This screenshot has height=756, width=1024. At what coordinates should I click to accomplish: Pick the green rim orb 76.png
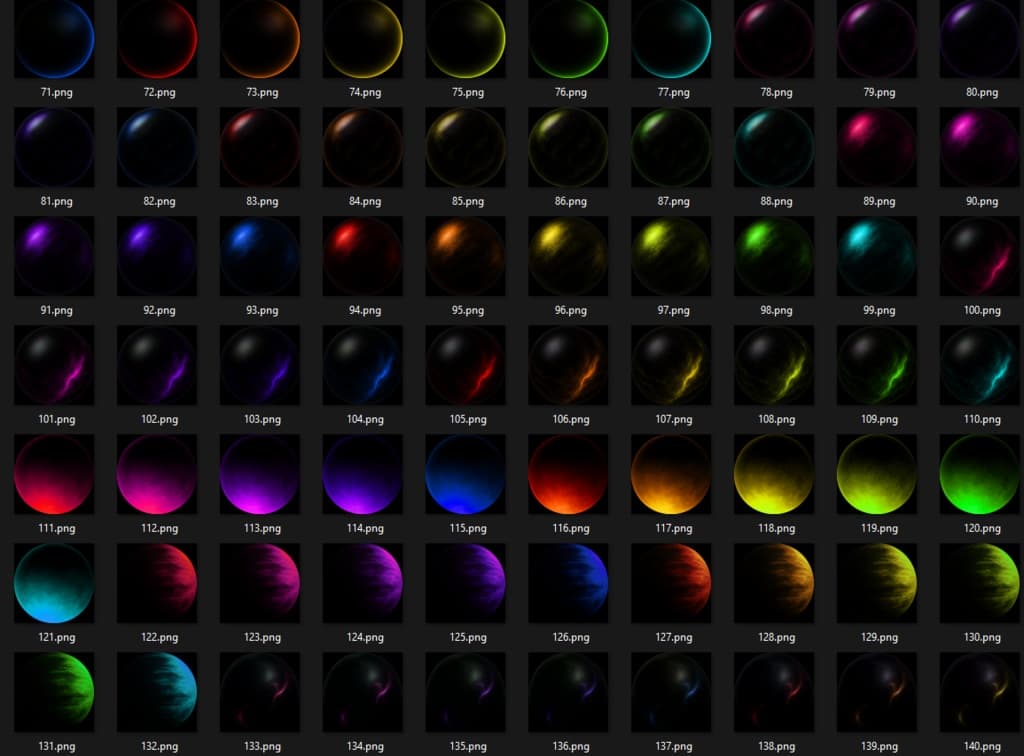coord(568,39)
